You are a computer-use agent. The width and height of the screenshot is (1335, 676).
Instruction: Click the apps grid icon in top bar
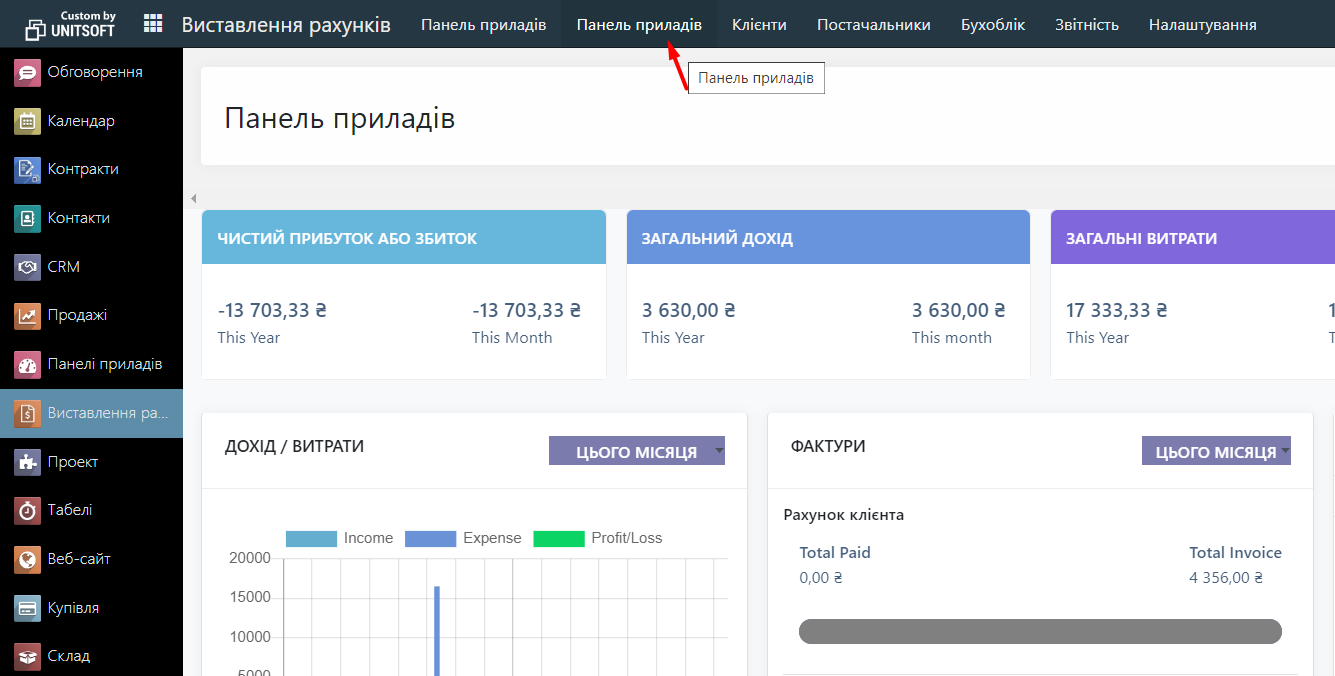tap(153, 24)
